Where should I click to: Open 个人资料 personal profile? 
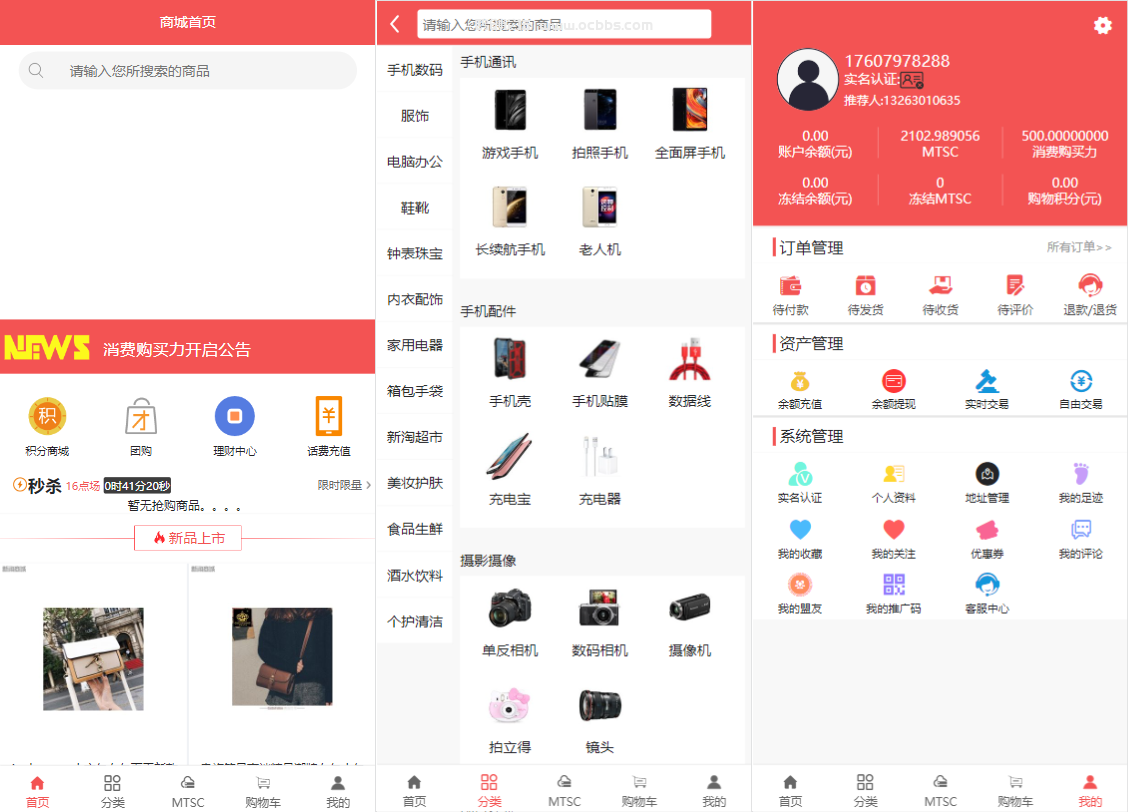(893, 483)
